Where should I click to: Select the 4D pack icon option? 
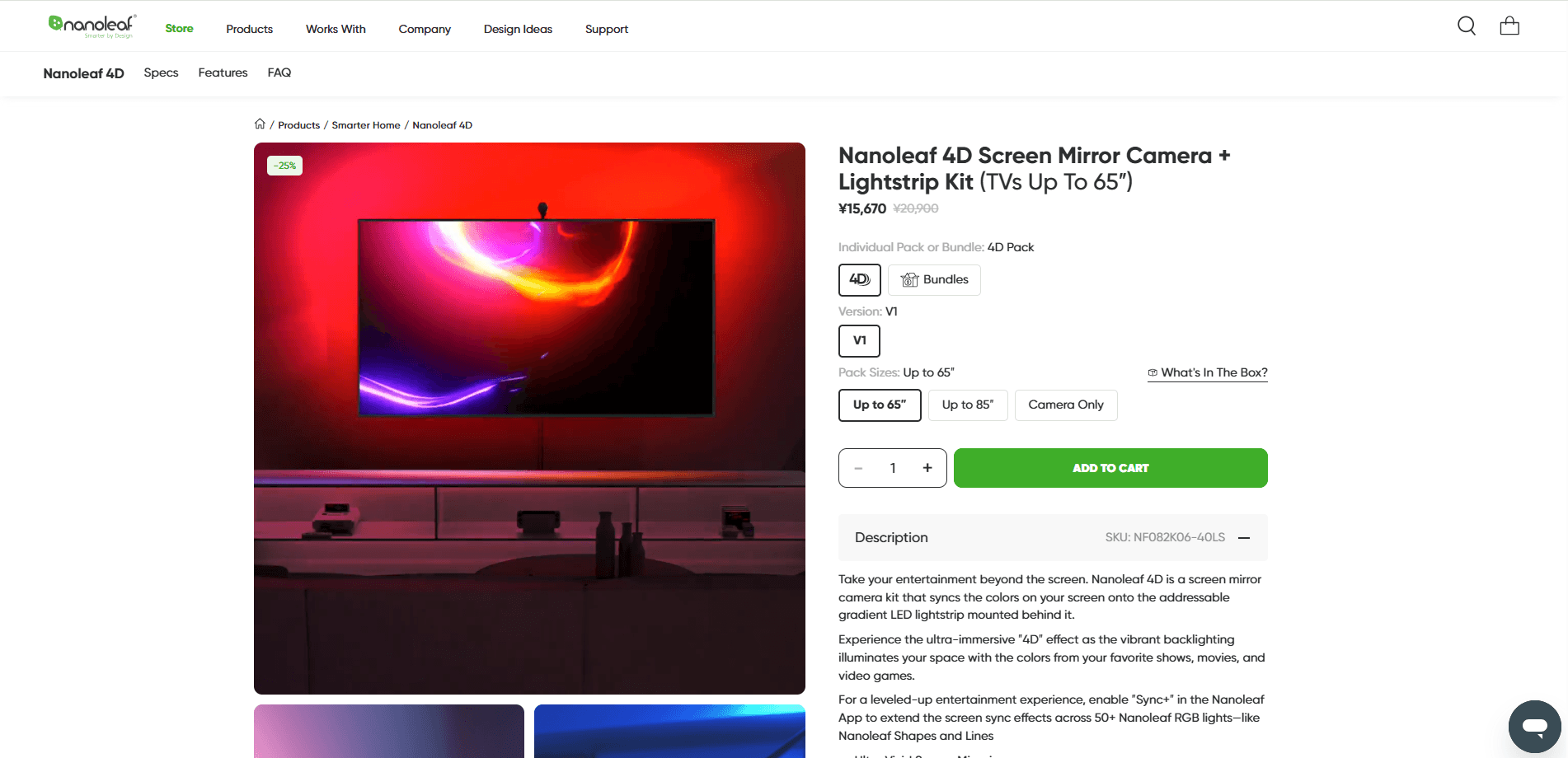tap(860, 280)
